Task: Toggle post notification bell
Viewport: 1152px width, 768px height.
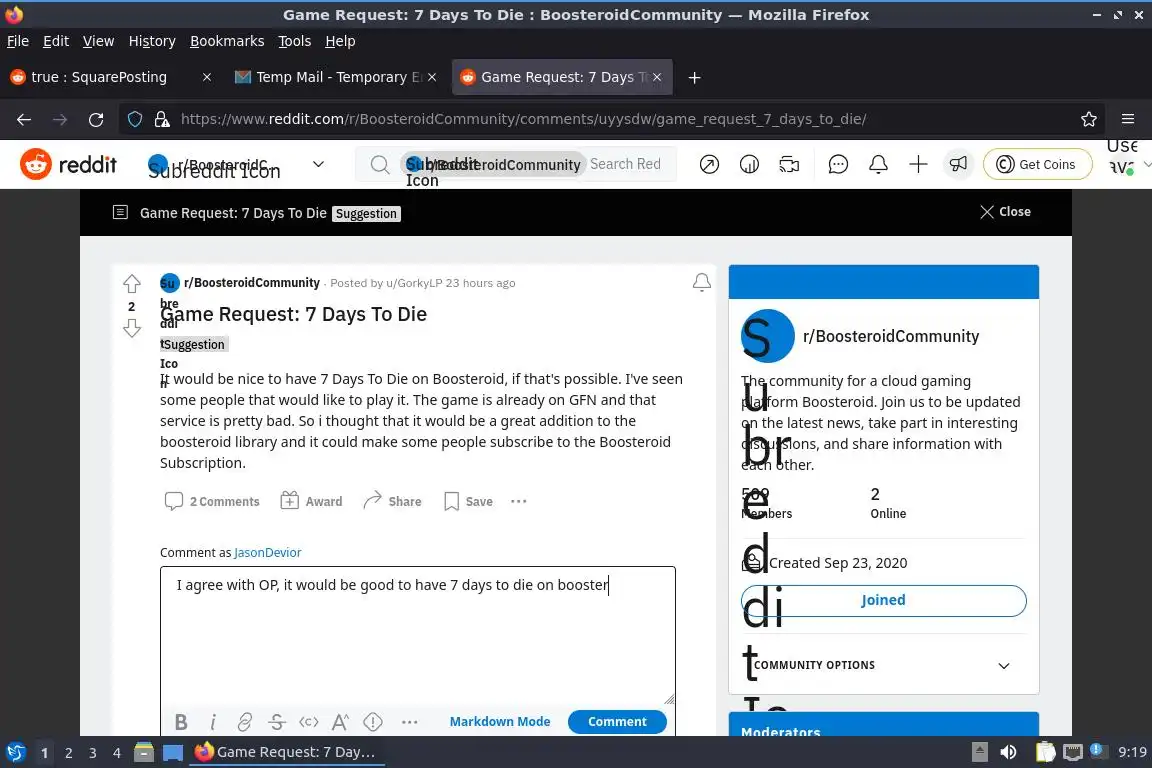Action: pyautogui.click(x=702, y=282)
